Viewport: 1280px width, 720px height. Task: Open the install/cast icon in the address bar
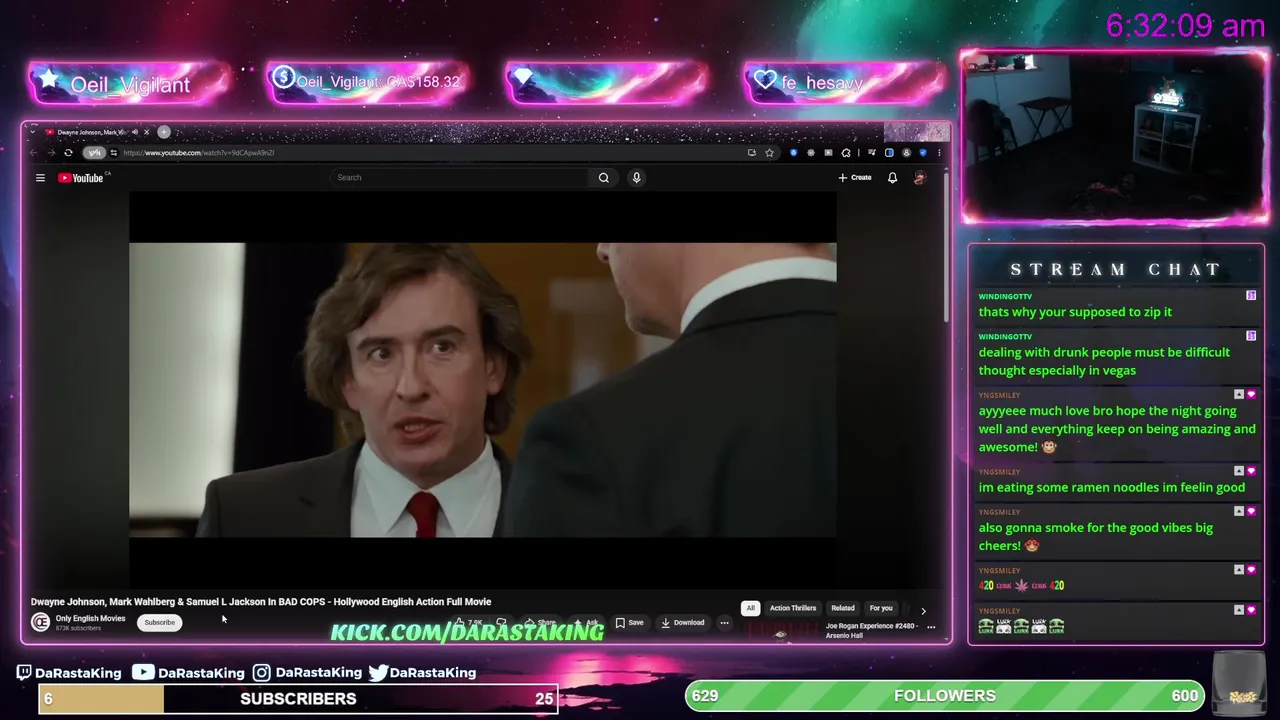pos(751,153)
